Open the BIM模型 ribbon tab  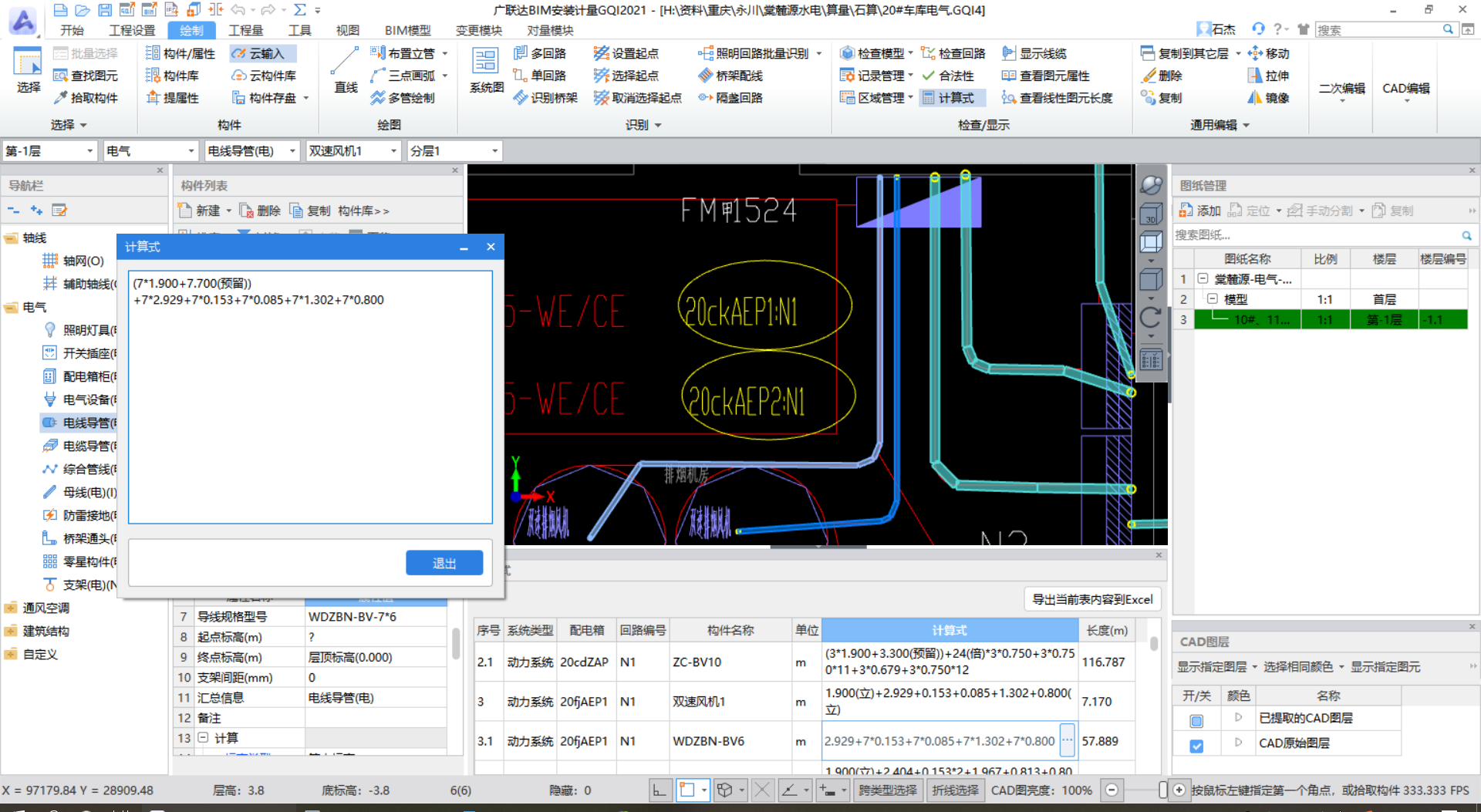[408, 30]
